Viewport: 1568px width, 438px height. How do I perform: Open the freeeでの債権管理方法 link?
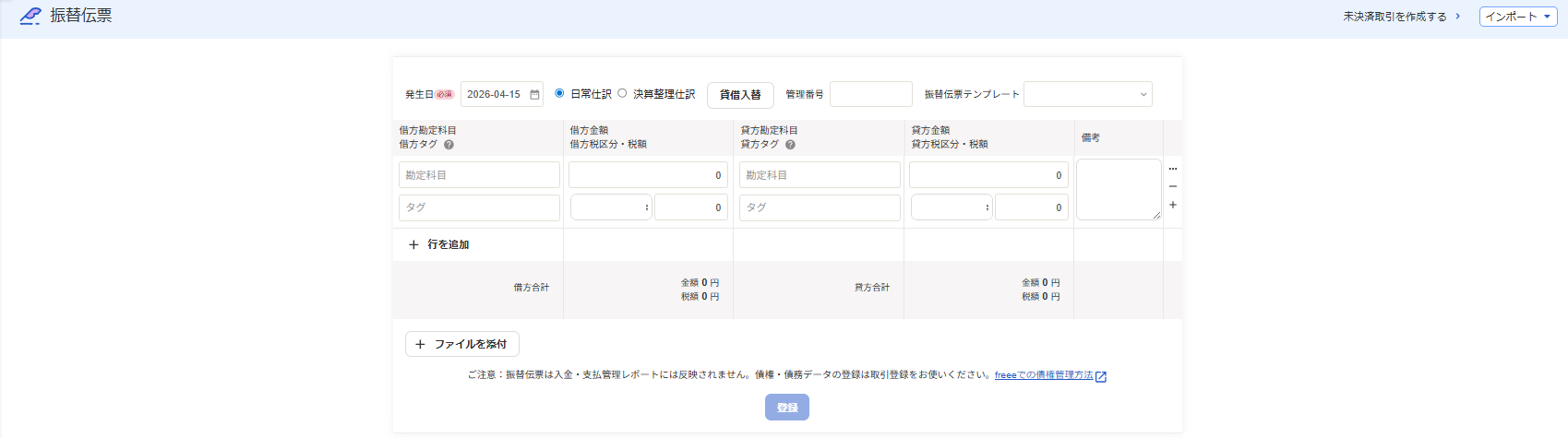point(1044,375)
